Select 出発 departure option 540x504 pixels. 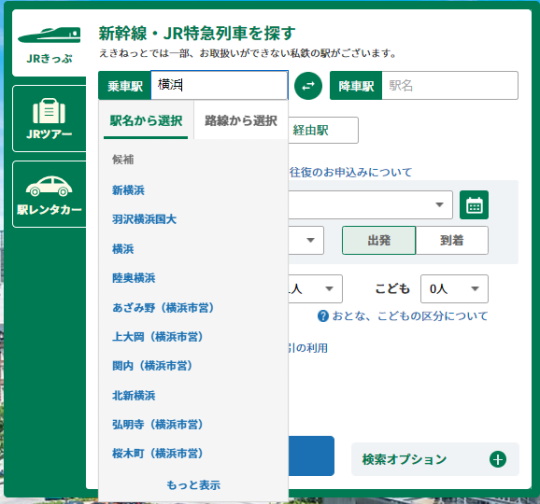(379, 240)
